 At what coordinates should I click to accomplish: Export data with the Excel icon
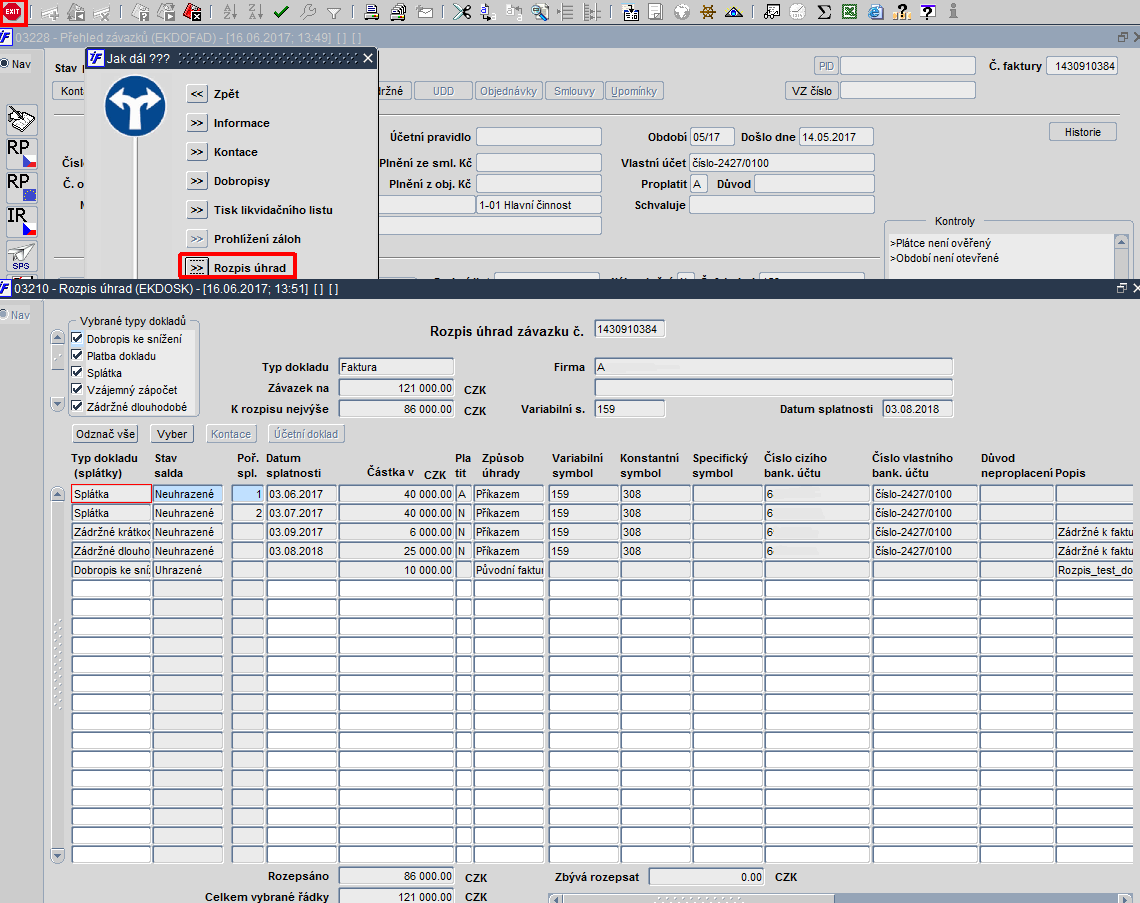[x=849, y=13]
